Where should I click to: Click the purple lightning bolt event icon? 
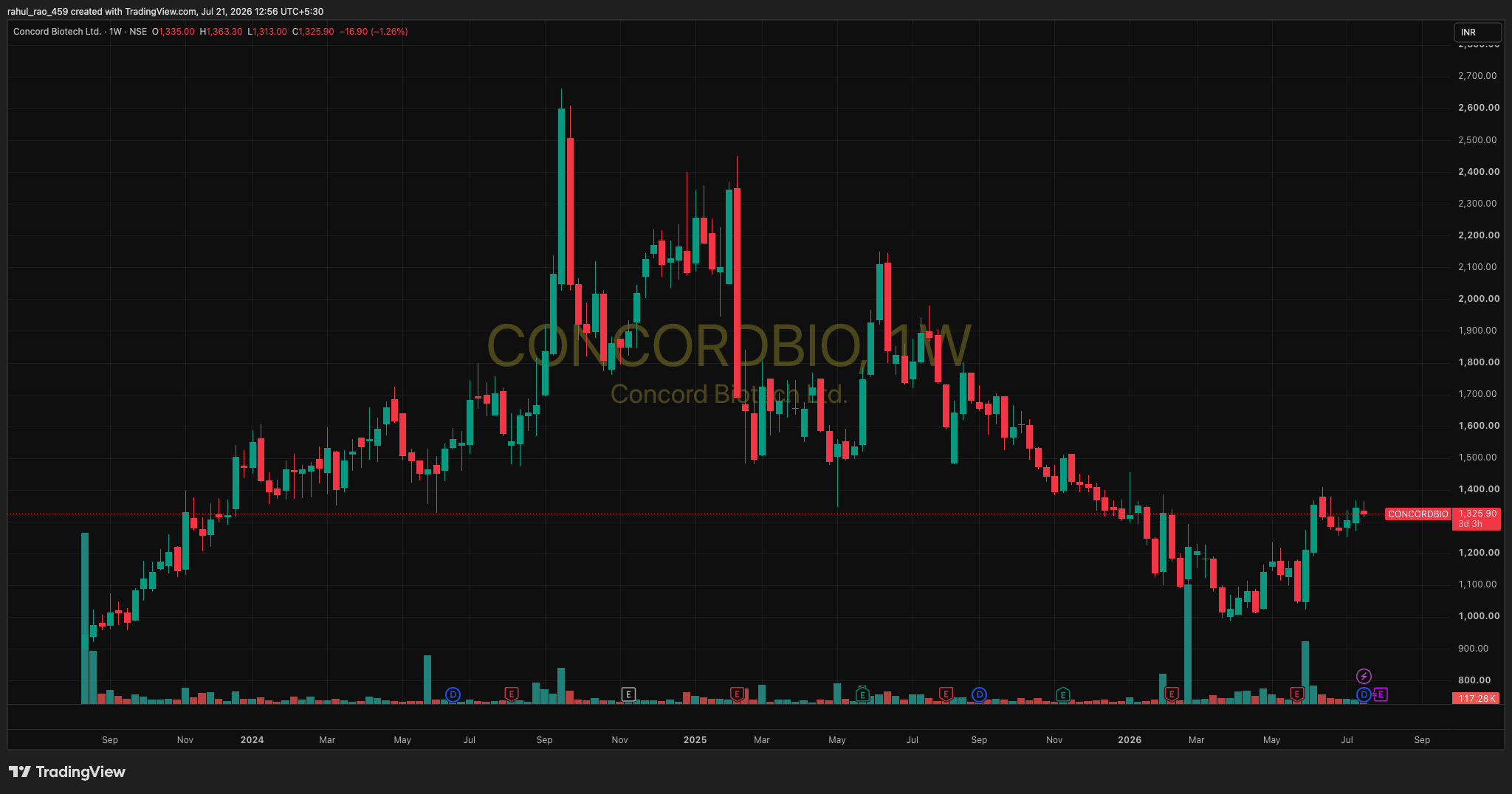click(1364, 676)
